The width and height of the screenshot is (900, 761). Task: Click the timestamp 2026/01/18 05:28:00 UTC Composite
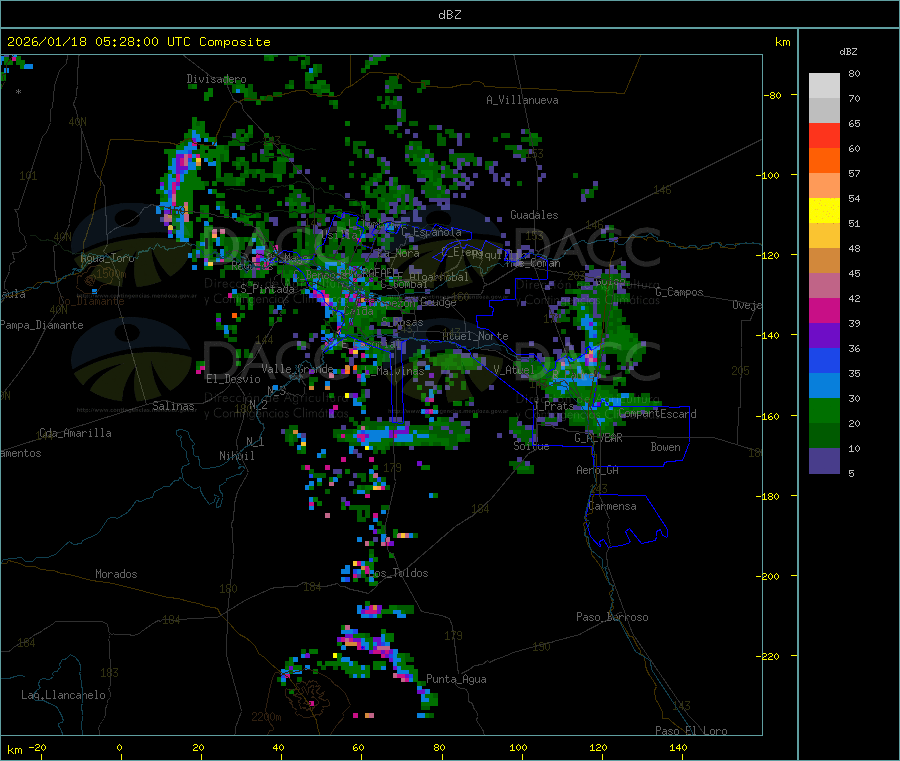[x=138, y=42]
